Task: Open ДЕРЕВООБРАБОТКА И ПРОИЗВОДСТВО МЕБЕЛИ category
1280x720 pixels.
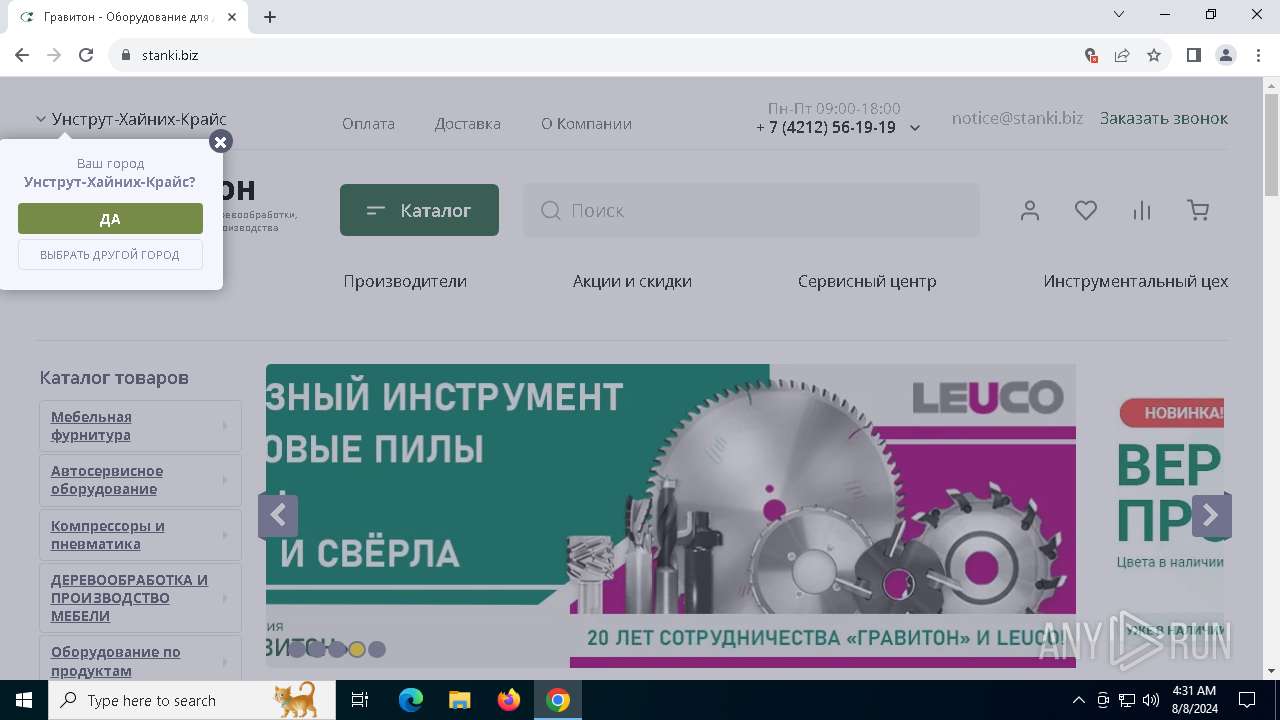Action: [129, 598]
